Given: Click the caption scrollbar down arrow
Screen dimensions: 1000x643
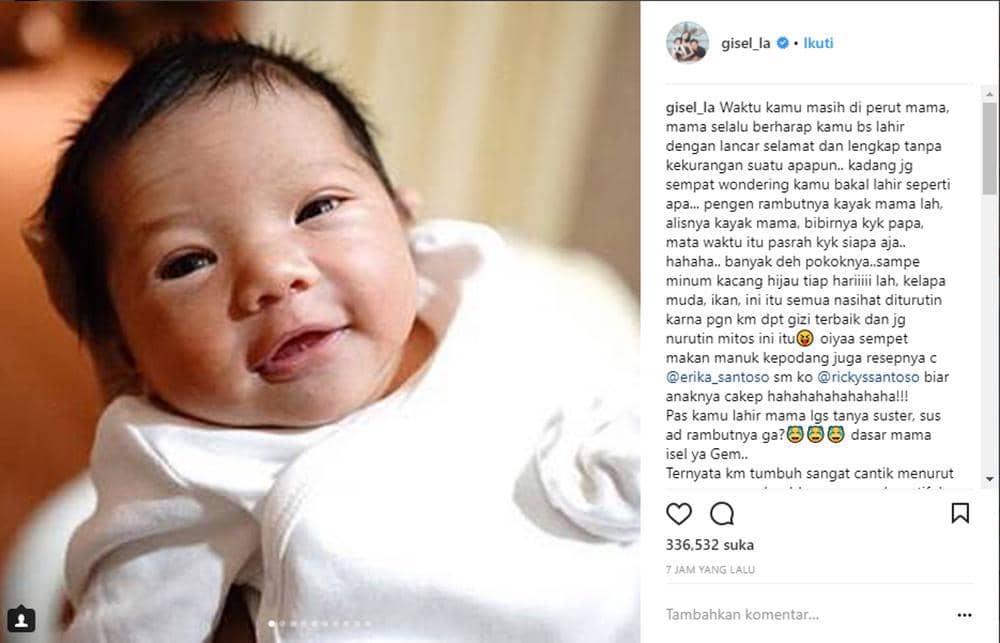Looking at the screenshot, I should click(x=989, y=478).
